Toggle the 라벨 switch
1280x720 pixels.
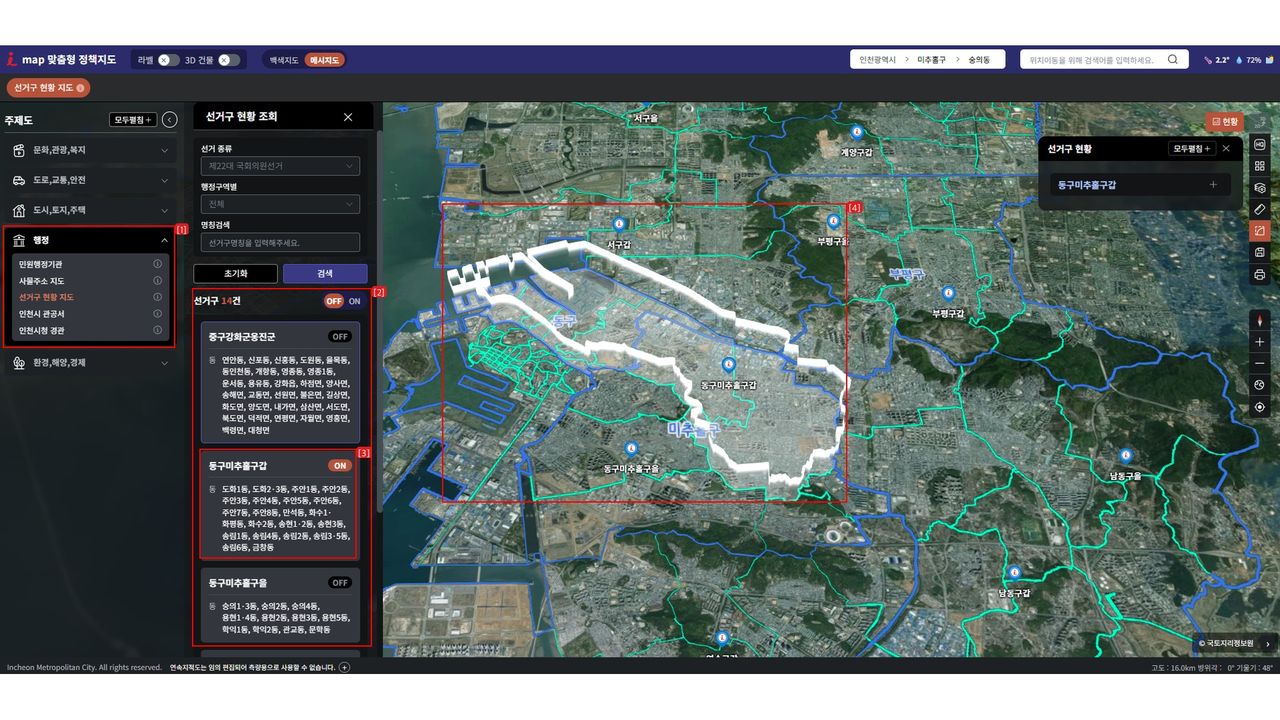click(x=169, y=60)
